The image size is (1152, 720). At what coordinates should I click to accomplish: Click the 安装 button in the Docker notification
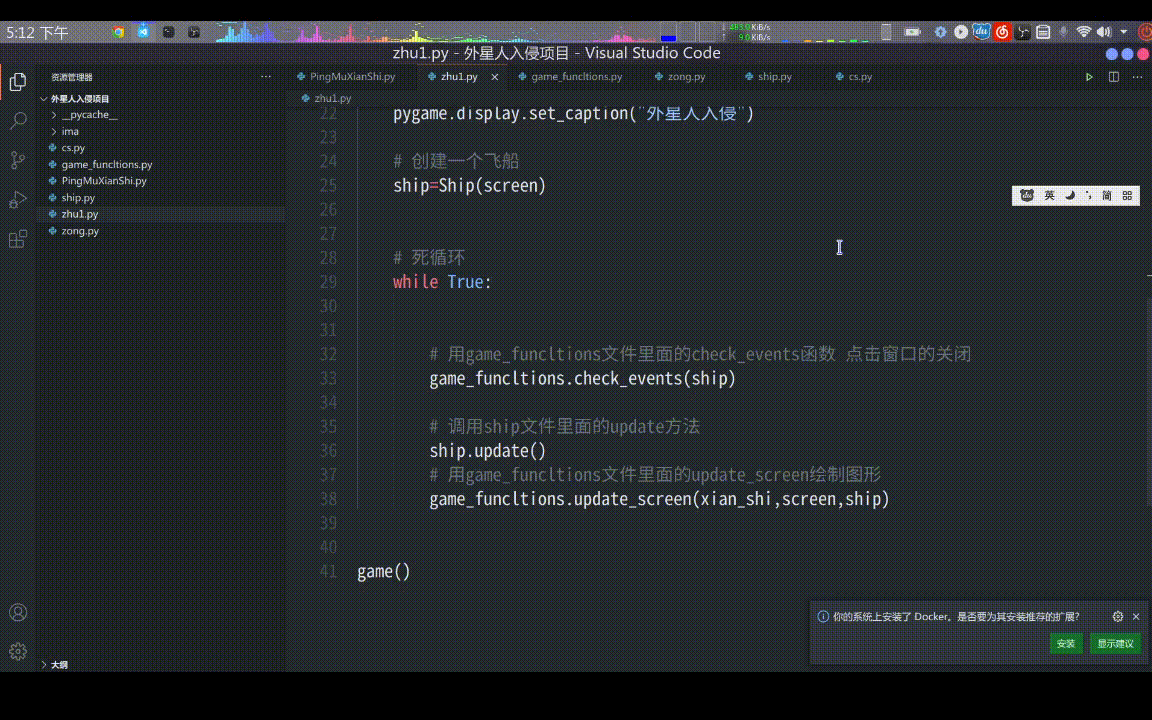[1065, 644]
